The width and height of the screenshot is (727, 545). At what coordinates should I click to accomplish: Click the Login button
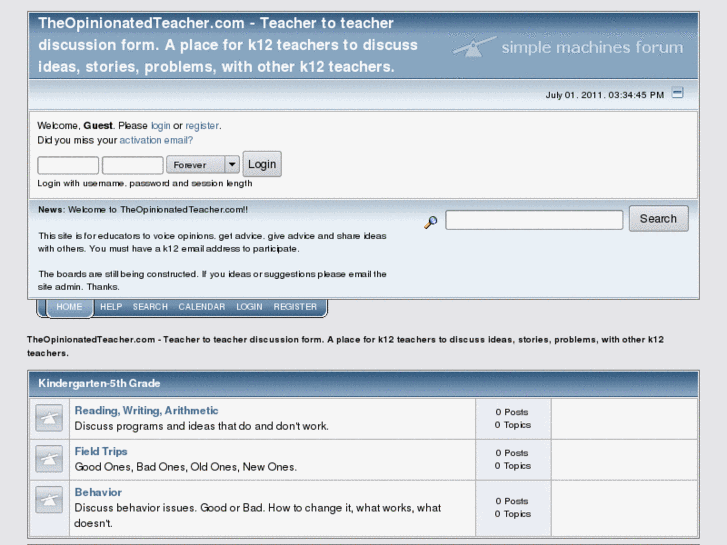262,164
